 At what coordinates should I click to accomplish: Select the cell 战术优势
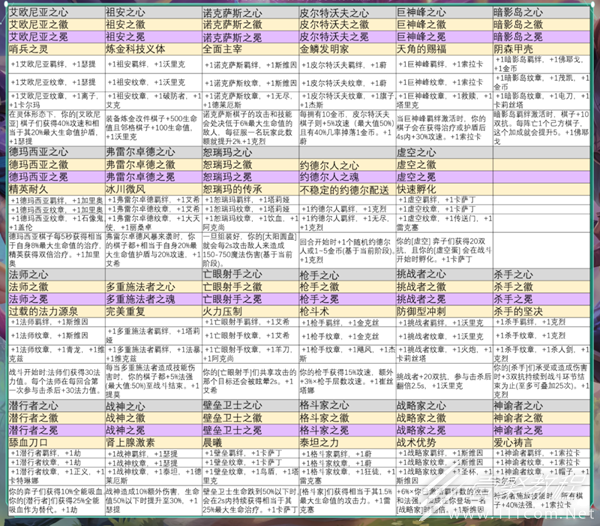444,443
